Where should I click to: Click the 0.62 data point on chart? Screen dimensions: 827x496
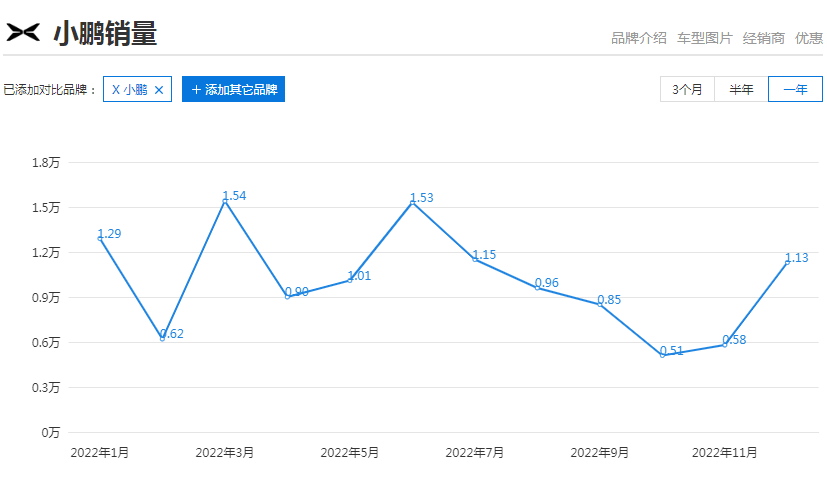(x=162, y=339)
